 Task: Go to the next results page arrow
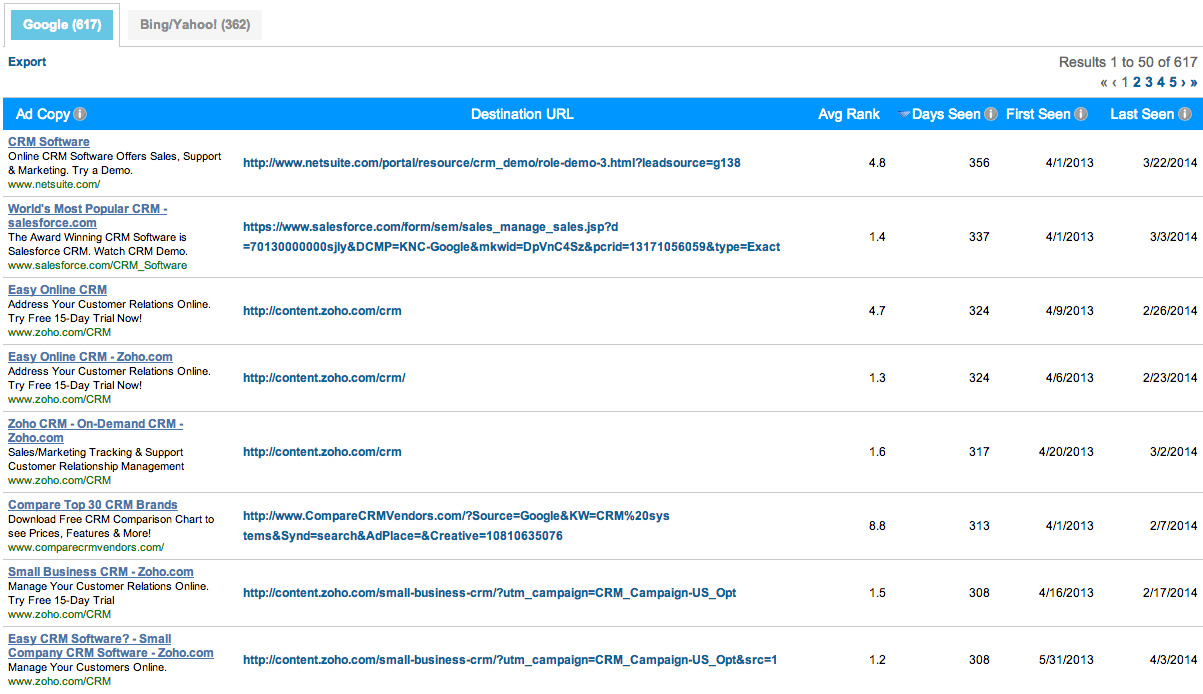pos(1183,82)
